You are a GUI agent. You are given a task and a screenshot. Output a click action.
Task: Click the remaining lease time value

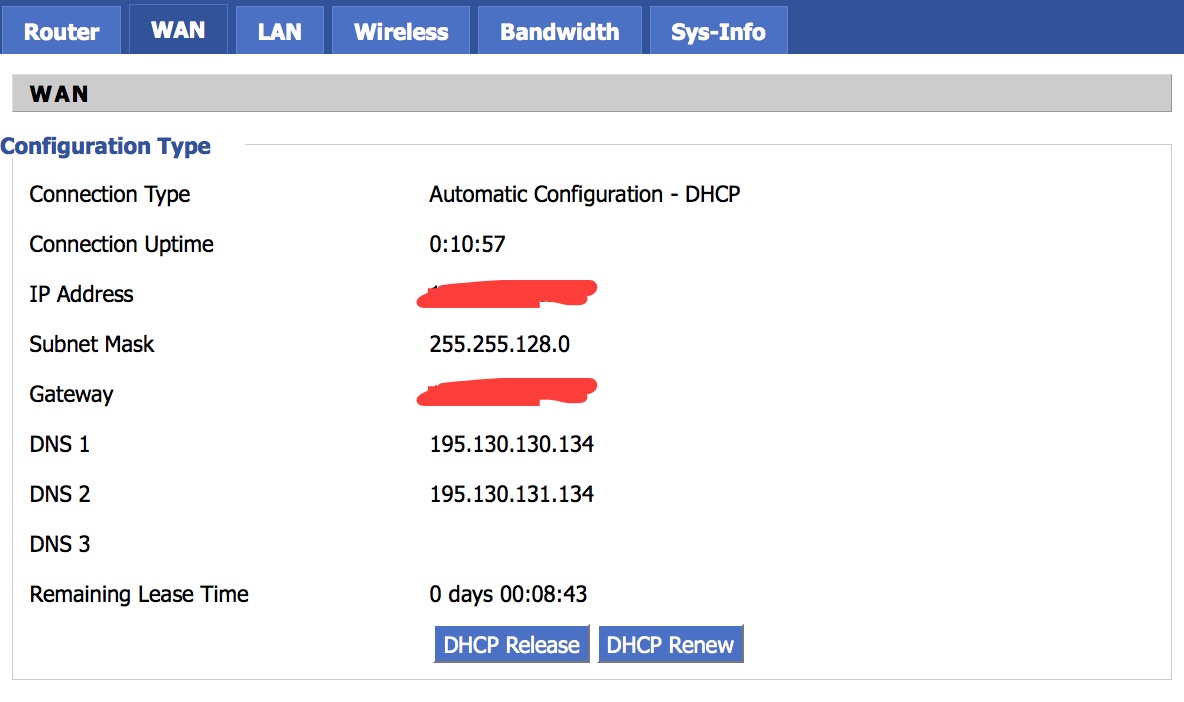coord(508,594)
